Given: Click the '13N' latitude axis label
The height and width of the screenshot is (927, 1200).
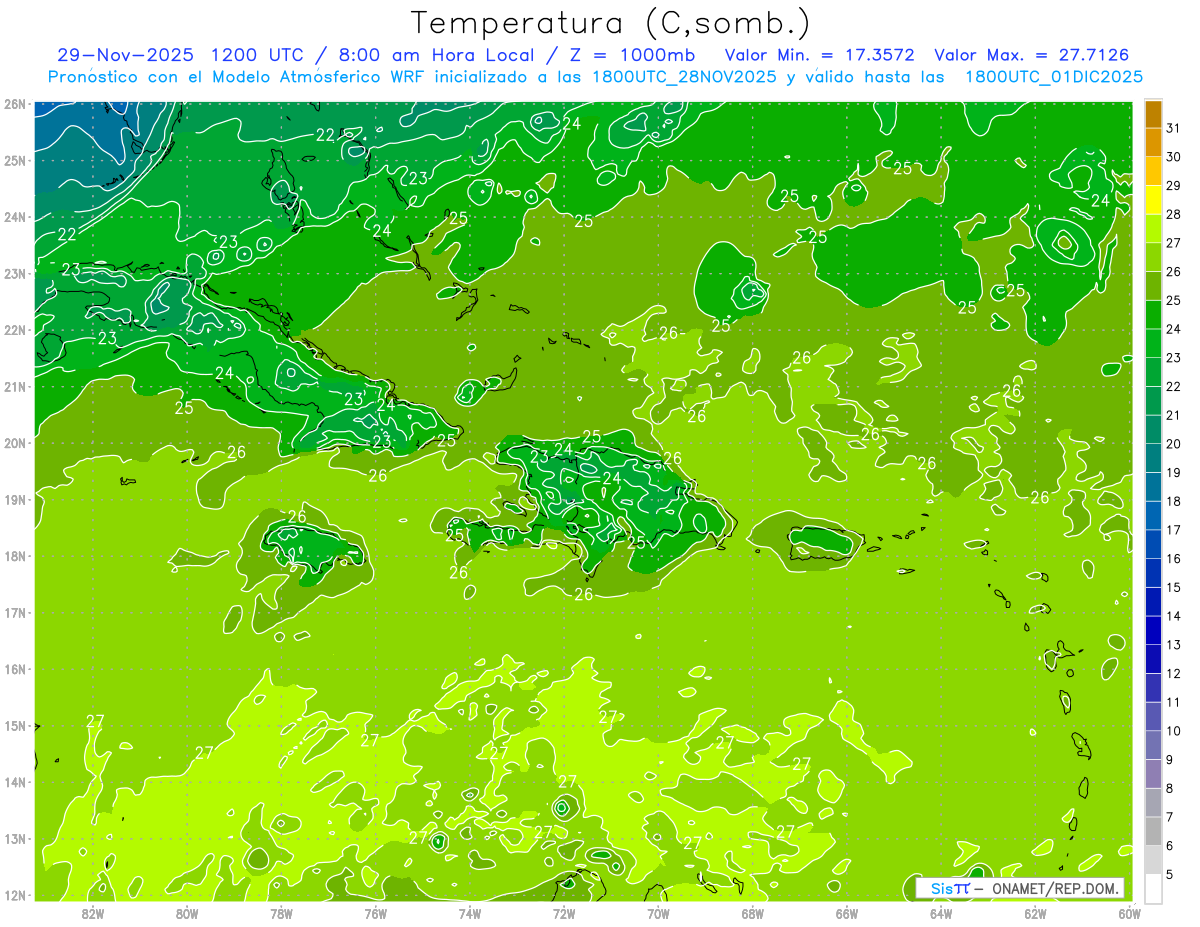Looking at the screenshot, I should coord(14,838).
